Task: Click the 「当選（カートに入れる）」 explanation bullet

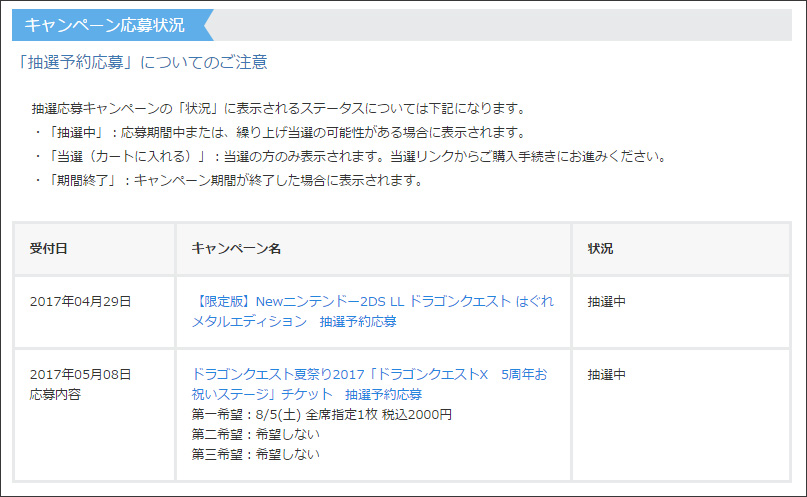Action: 350,156
